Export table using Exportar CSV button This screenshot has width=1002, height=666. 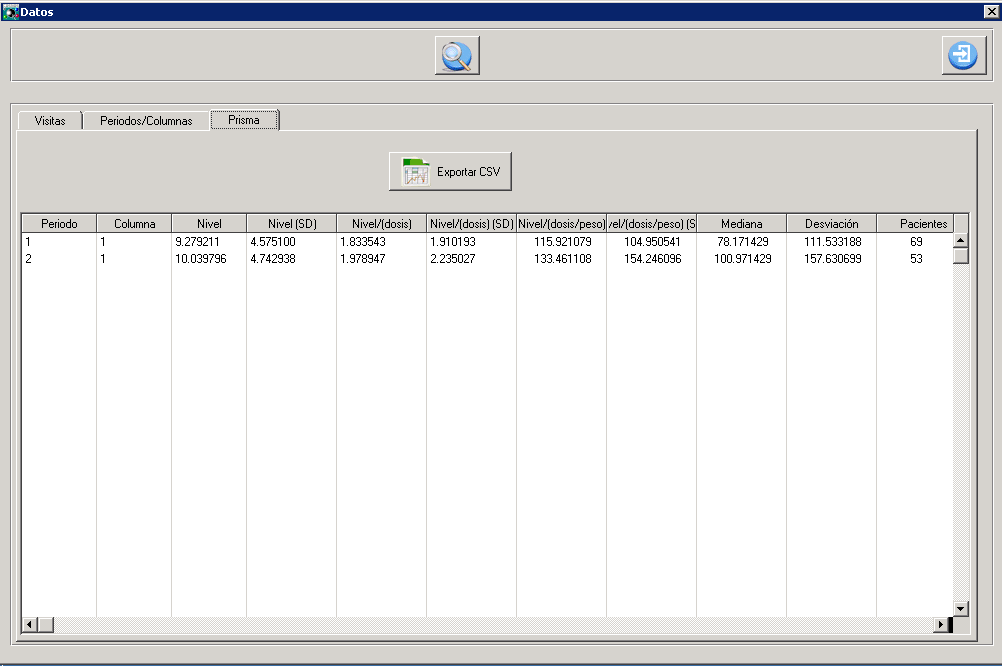pyautogui.click(x=450, y=172)
